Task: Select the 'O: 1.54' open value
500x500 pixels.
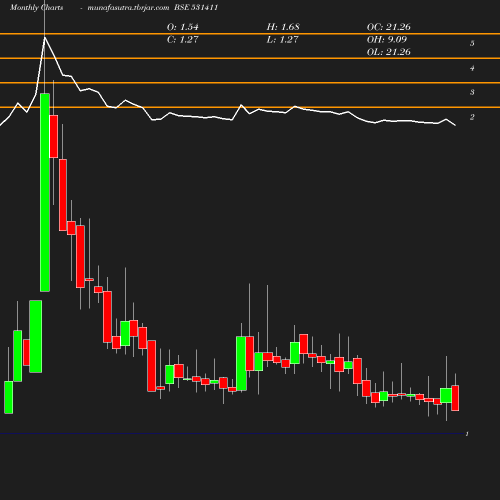Action: pos(183,27)
